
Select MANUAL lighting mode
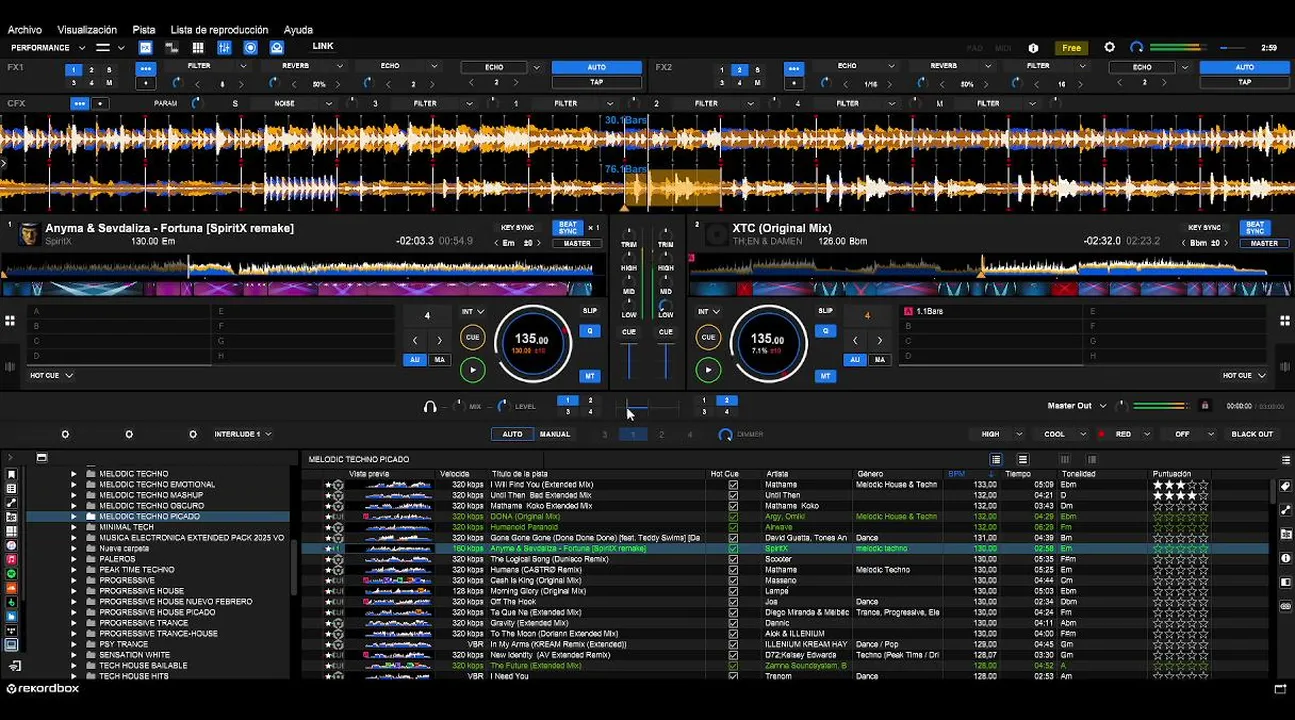[555, 434]
